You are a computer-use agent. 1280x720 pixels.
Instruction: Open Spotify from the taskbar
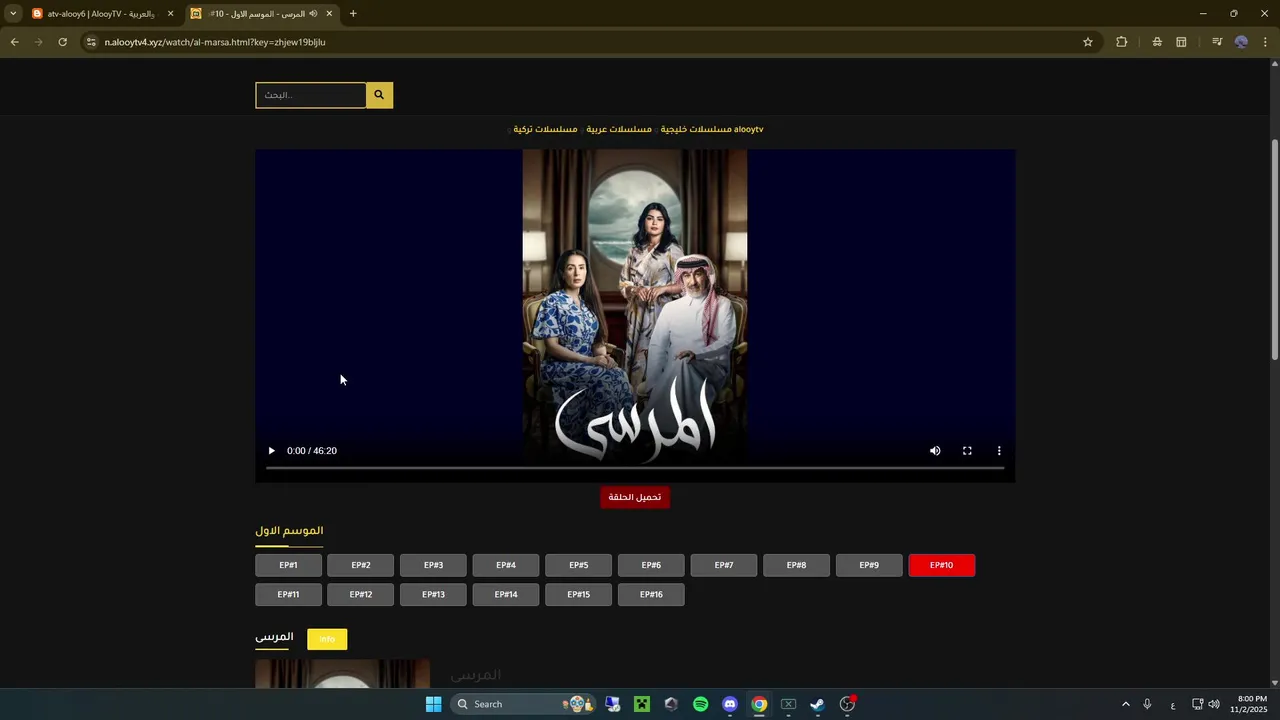click(700, 704)
